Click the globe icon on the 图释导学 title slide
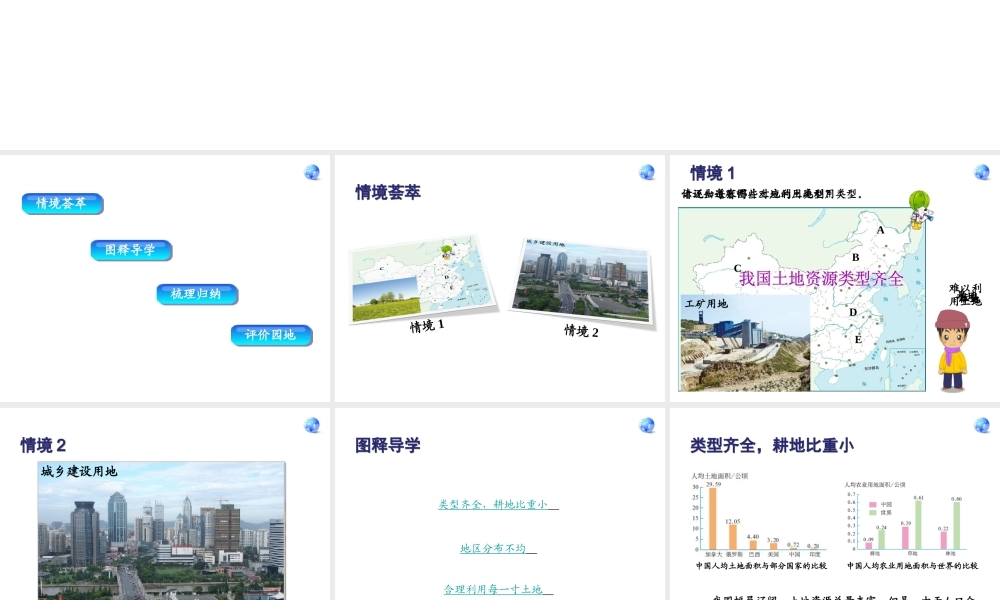 tap(647, 425)
